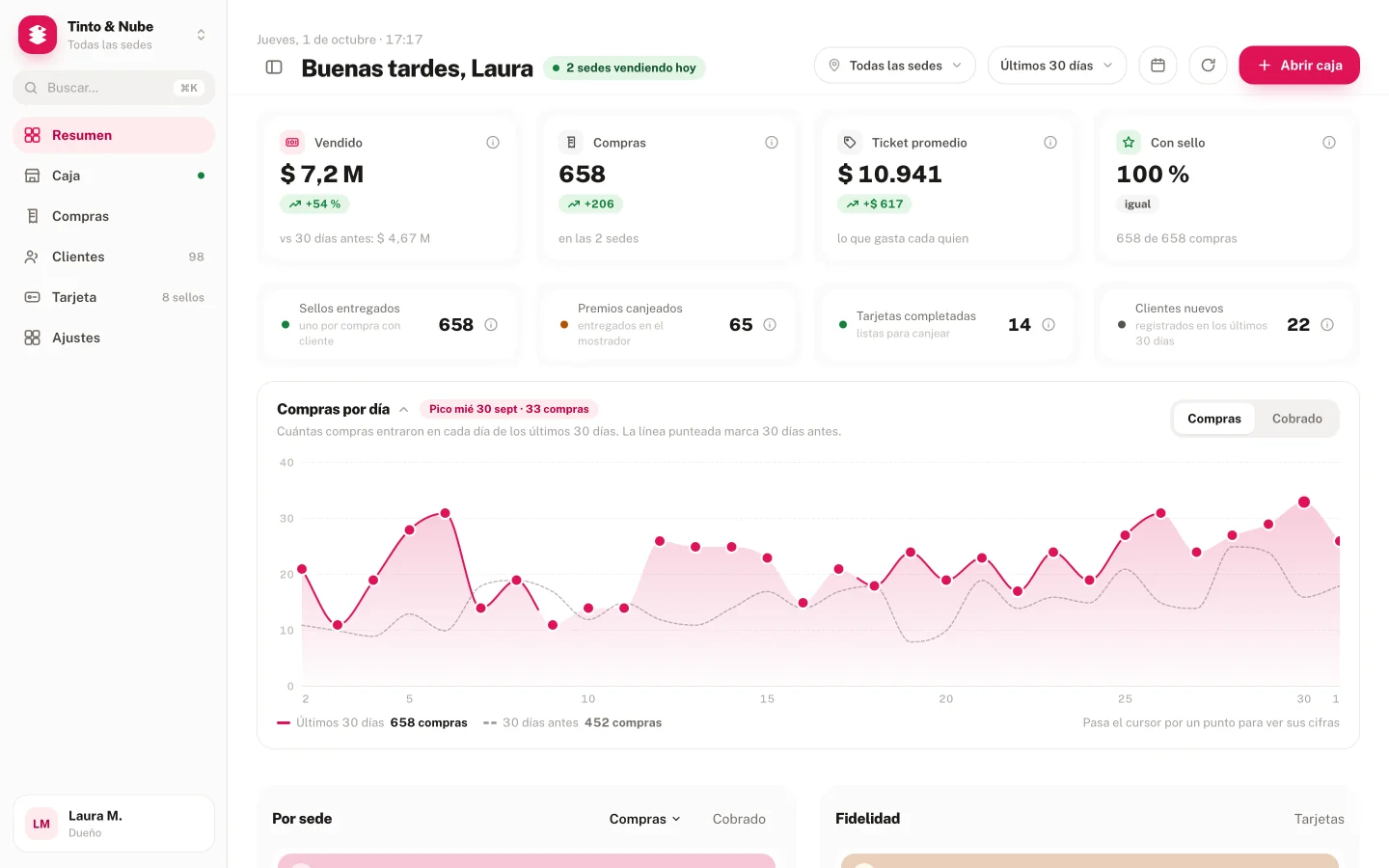This screenshot has height=868, width=1389.
Task: Click the Tinto & Nube logo icon
Action: [38, 35]
